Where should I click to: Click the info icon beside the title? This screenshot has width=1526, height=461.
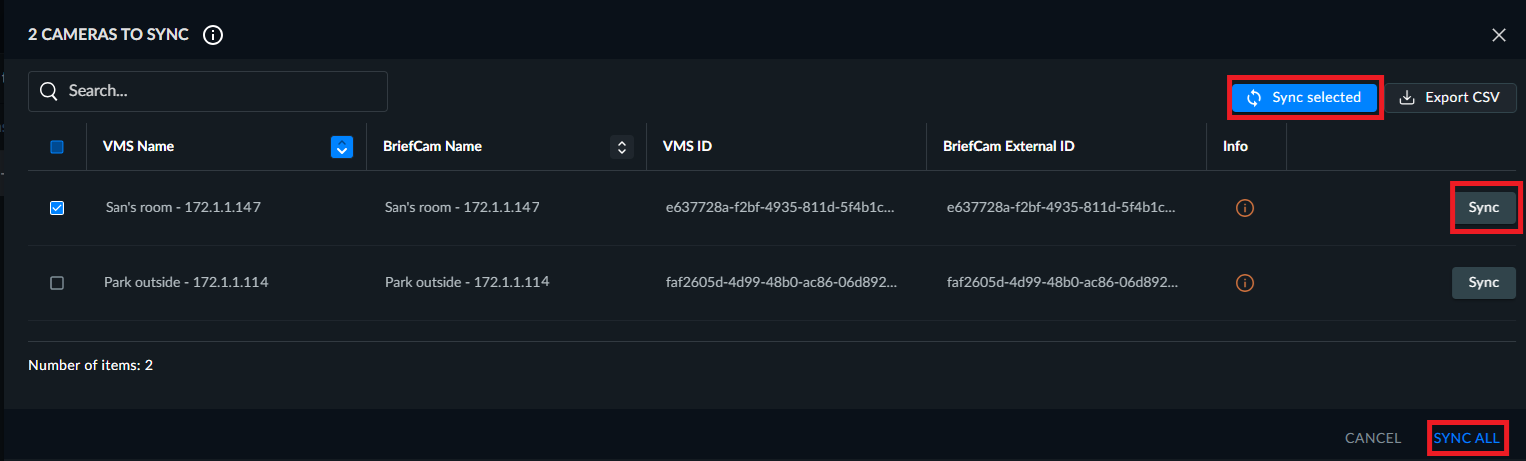[212, 35]
